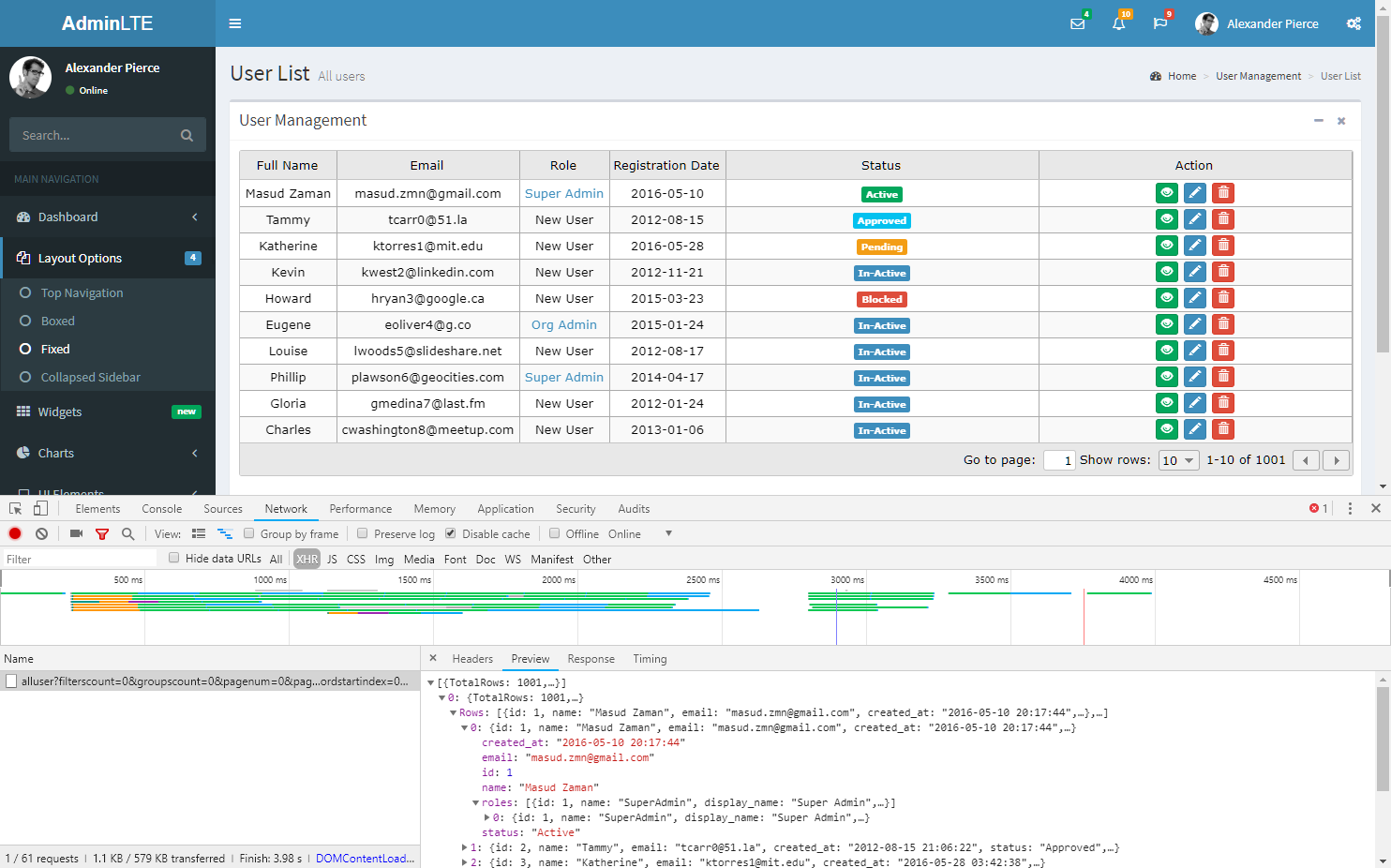Click the hamburger sidebar toggle icon
This screenshot has height=868, width=1391.
coord(235,23)
